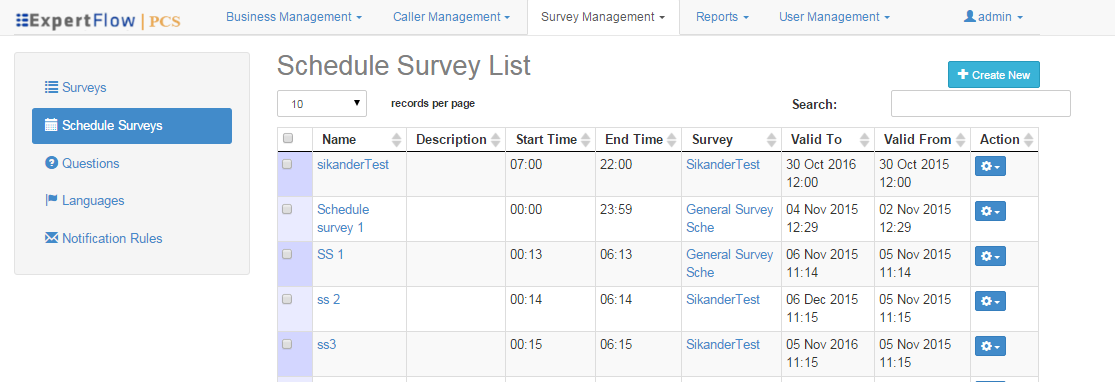The width and height of the screenshot is (1115, 382).
Task: Open the Business Management menu
Action: click(x=294, y=16)
